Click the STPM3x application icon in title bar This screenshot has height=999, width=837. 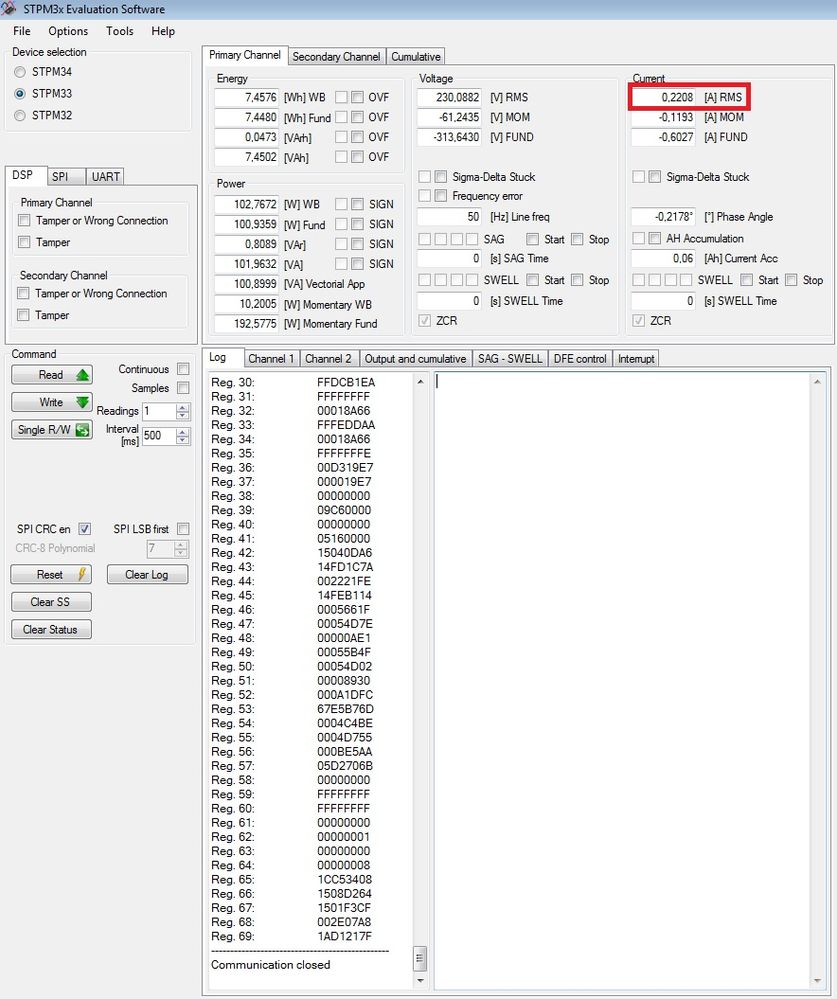8,9
